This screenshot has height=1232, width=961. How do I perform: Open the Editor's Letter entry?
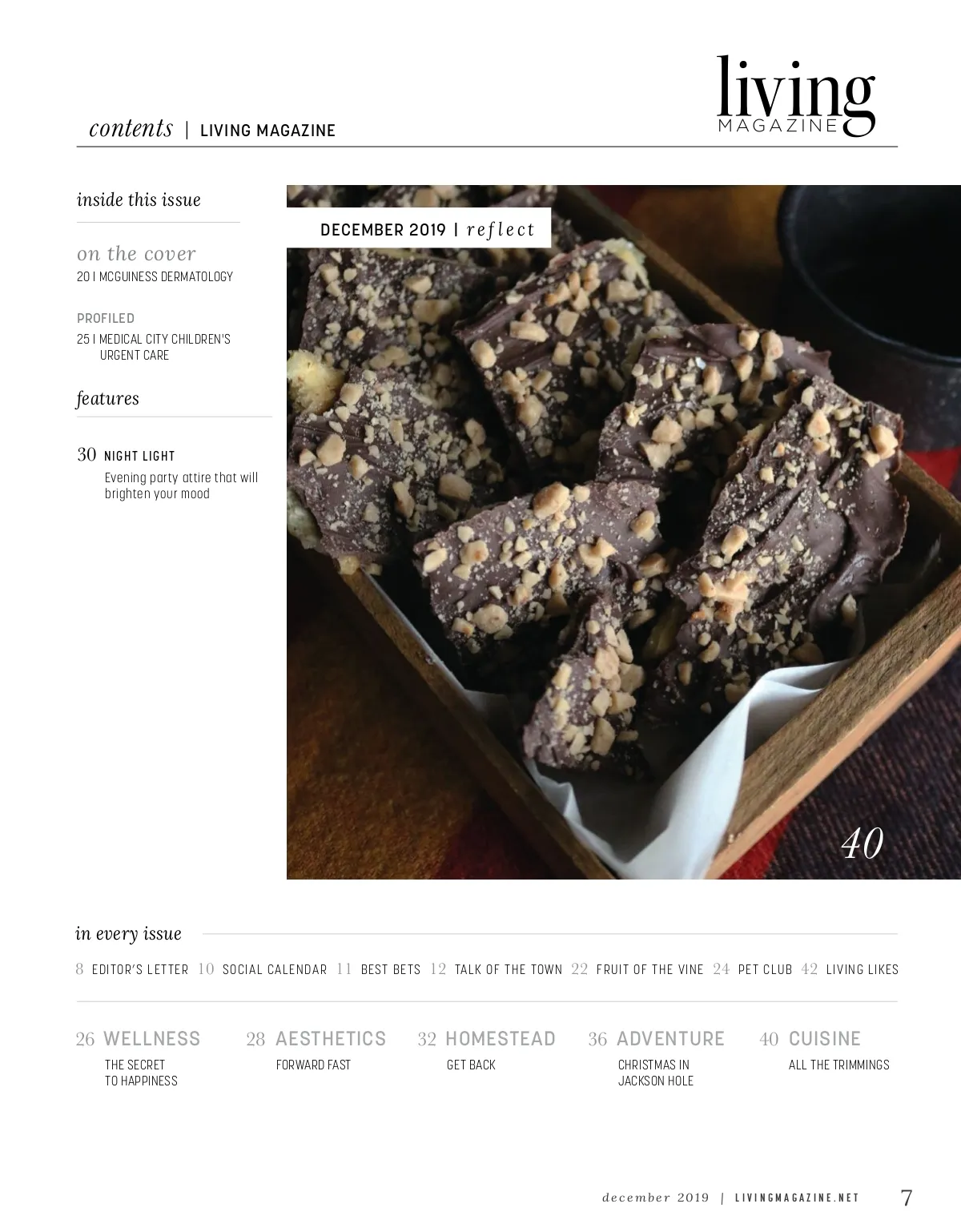click(132, 969)
